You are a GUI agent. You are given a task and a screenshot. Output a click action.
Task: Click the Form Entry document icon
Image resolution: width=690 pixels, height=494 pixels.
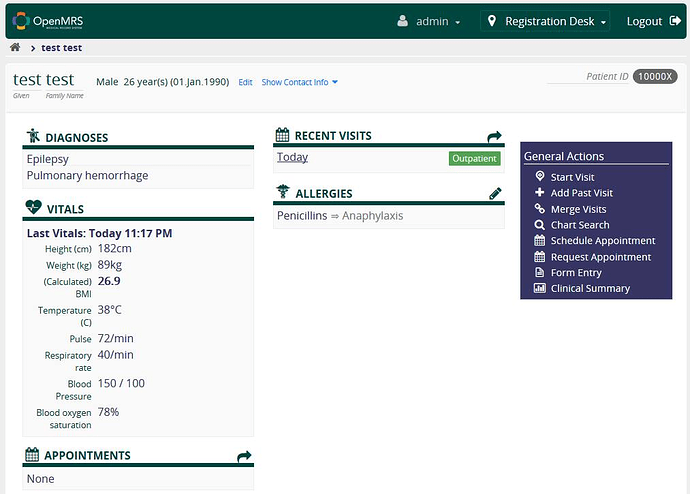[540, 272]
